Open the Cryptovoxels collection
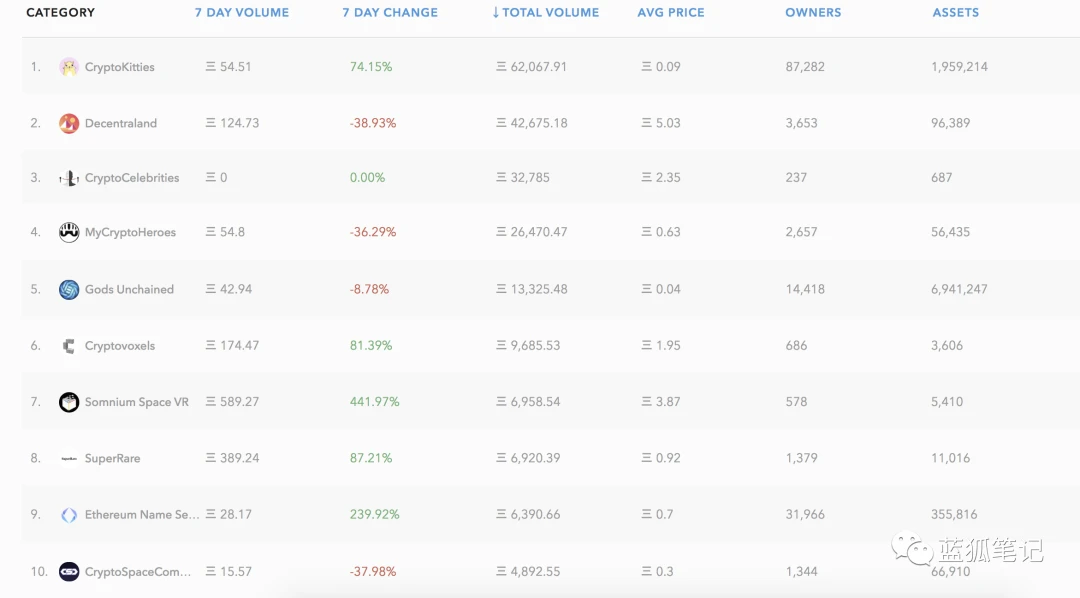 120,346
